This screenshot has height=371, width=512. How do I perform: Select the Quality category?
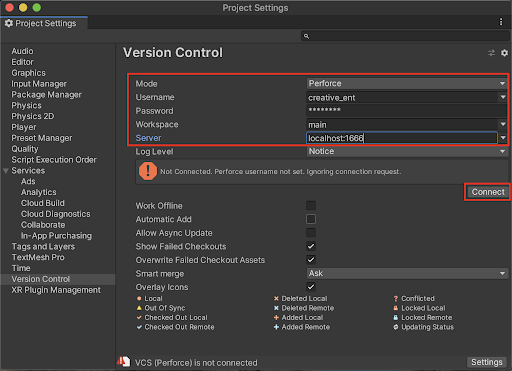tap(25, 149)
